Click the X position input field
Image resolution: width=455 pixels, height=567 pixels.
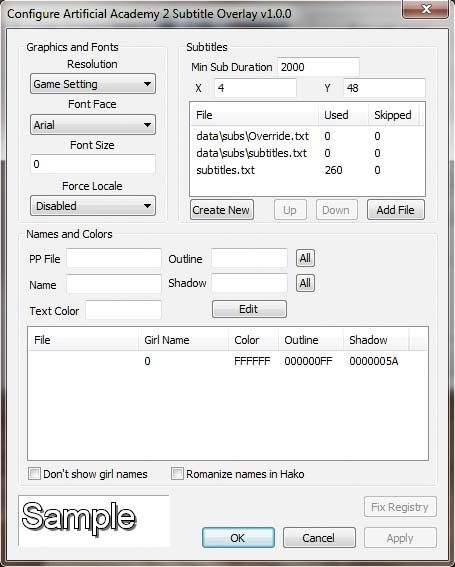(255, 88)
